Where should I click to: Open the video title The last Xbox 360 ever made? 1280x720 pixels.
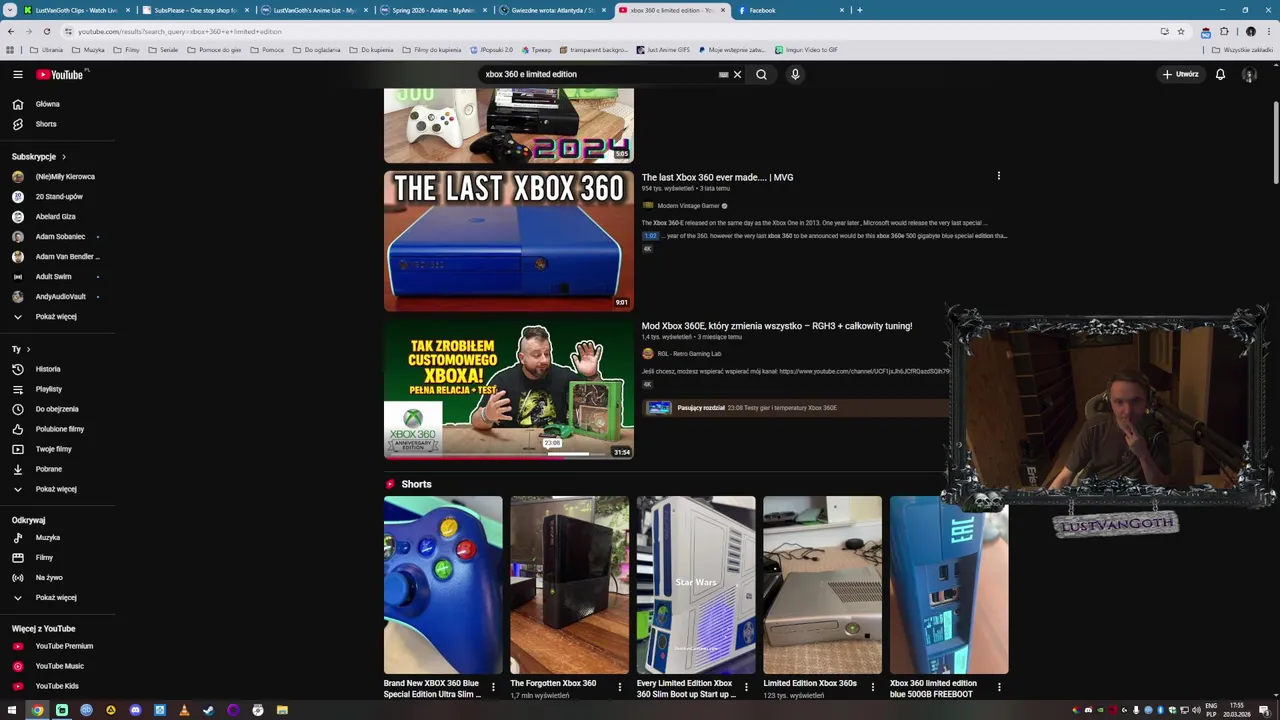click(717, 177)
